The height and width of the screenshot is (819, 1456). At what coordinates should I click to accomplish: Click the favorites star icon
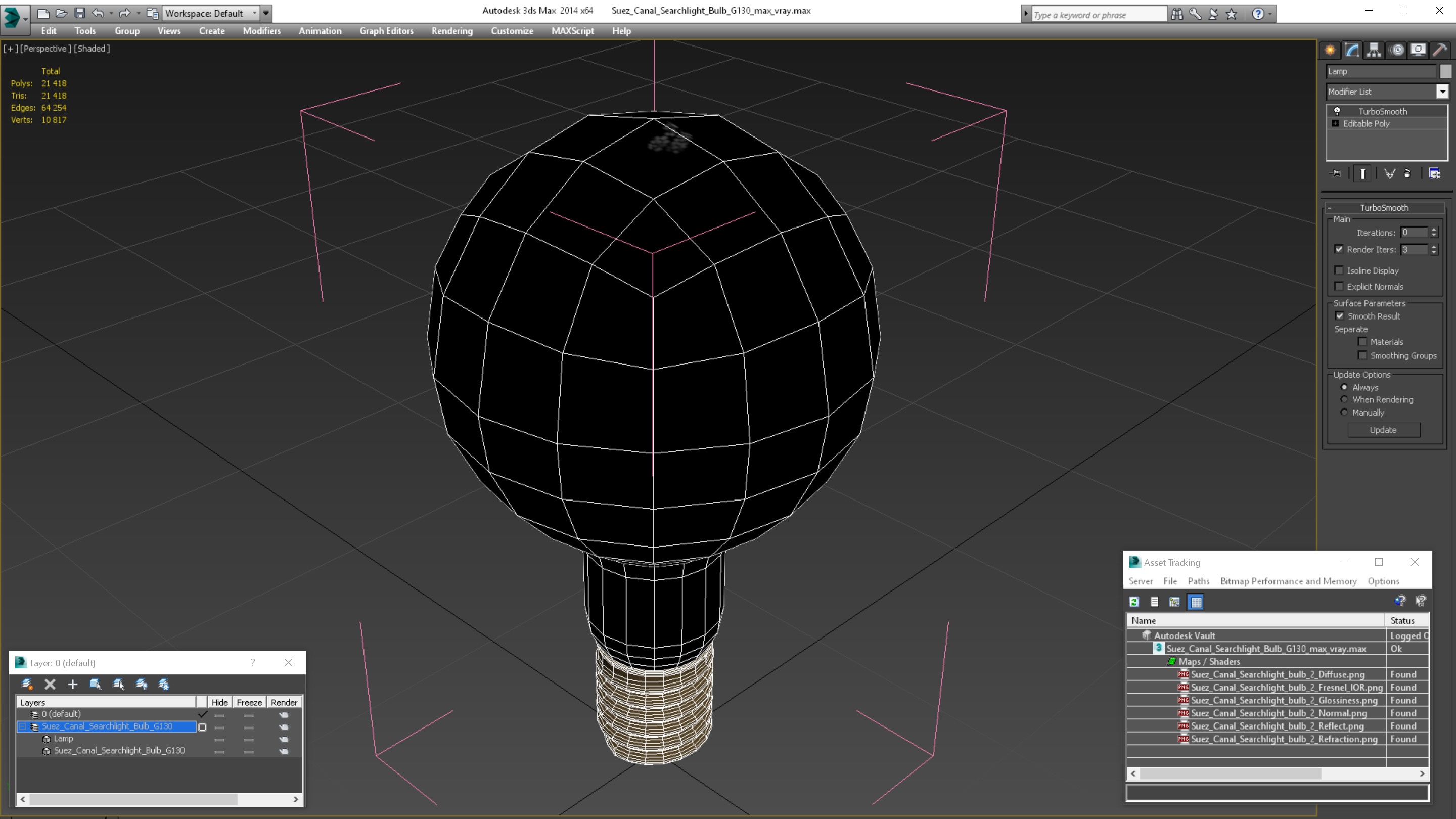tap(1232, 14)
